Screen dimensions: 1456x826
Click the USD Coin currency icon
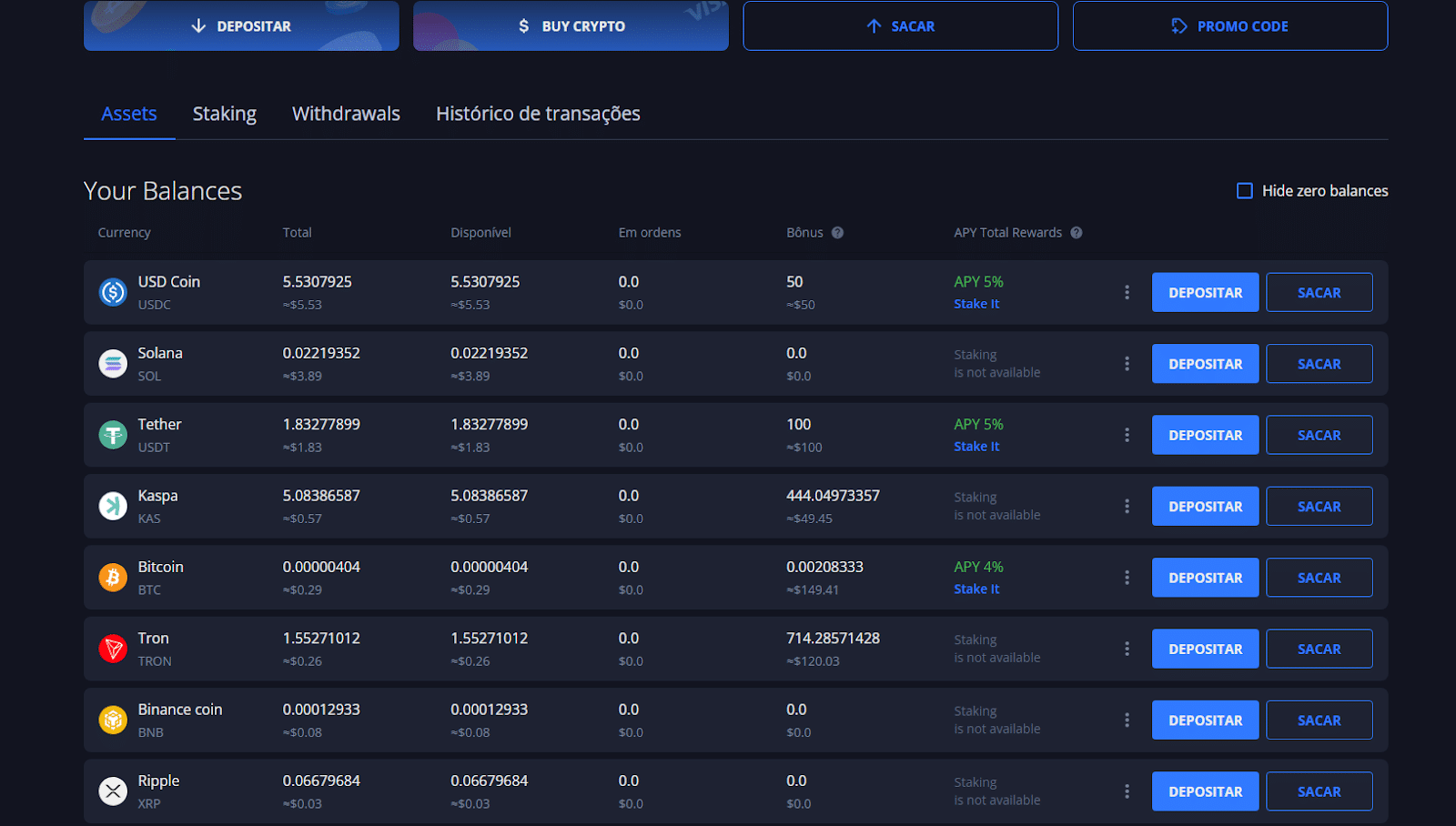click(x=113, y=292)
